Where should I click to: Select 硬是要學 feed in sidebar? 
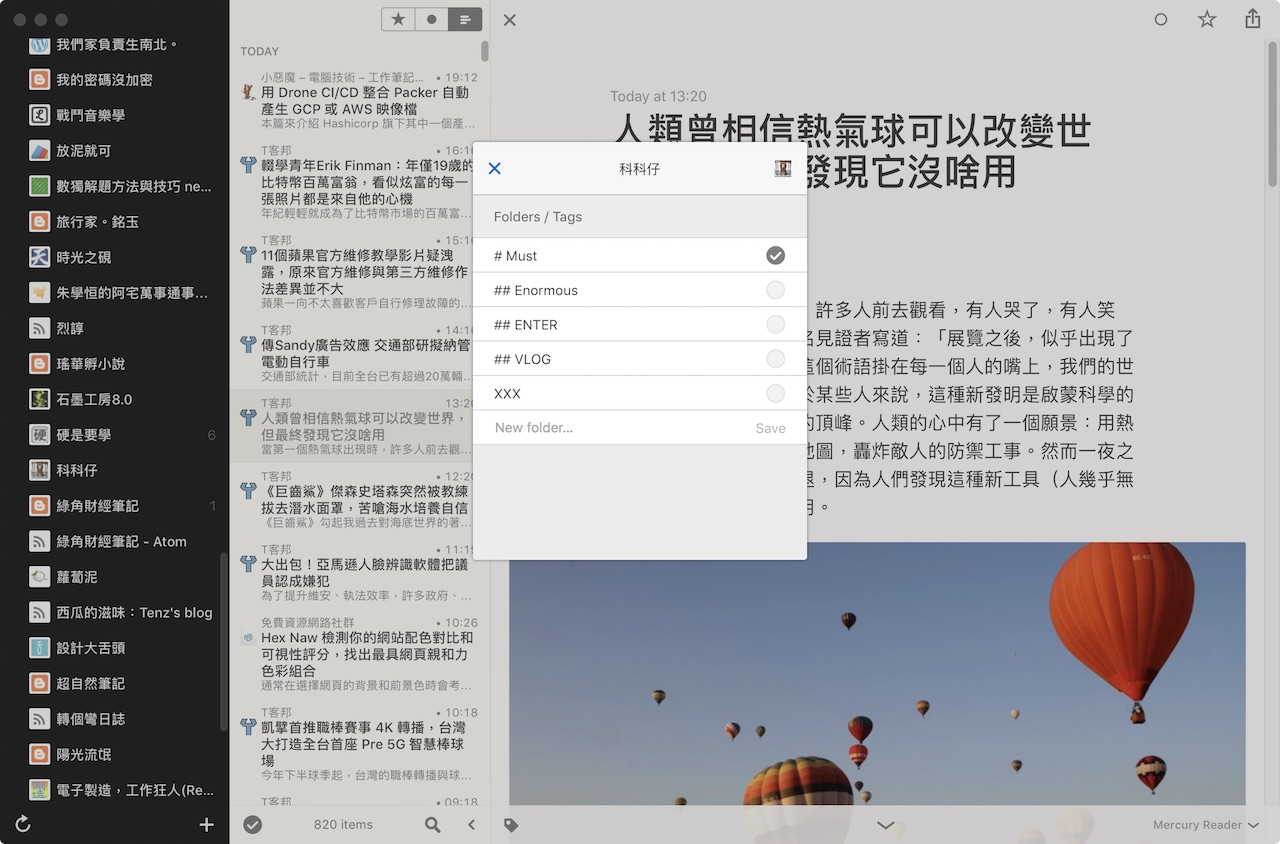coord(84,435)
